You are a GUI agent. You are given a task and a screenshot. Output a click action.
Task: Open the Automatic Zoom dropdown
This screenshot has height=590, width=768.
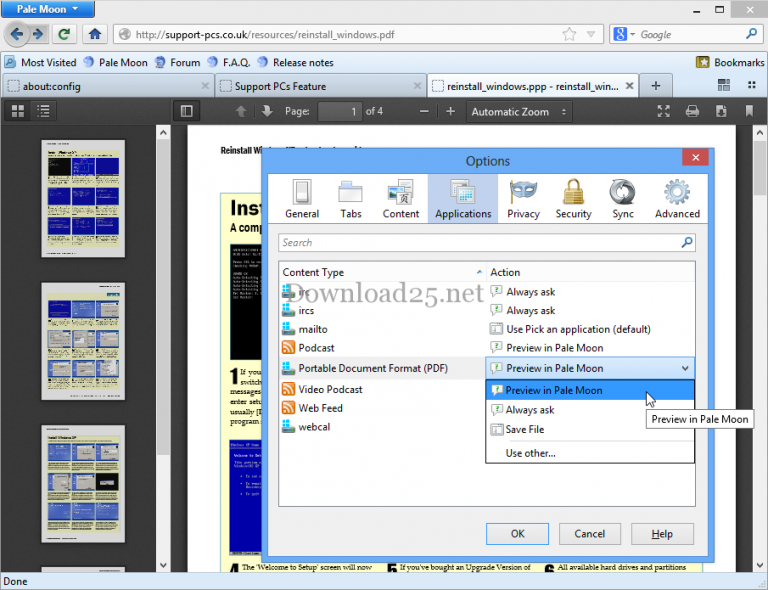[x=519, y=112]
